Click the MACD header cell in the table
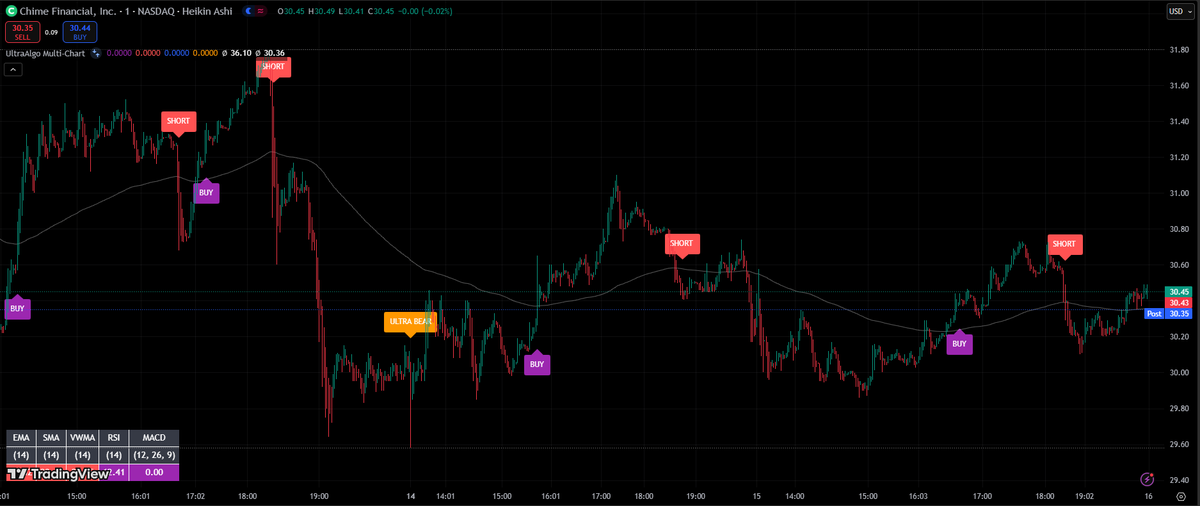Viewport: 1200px width, 506px height. [x=154, y=438]
